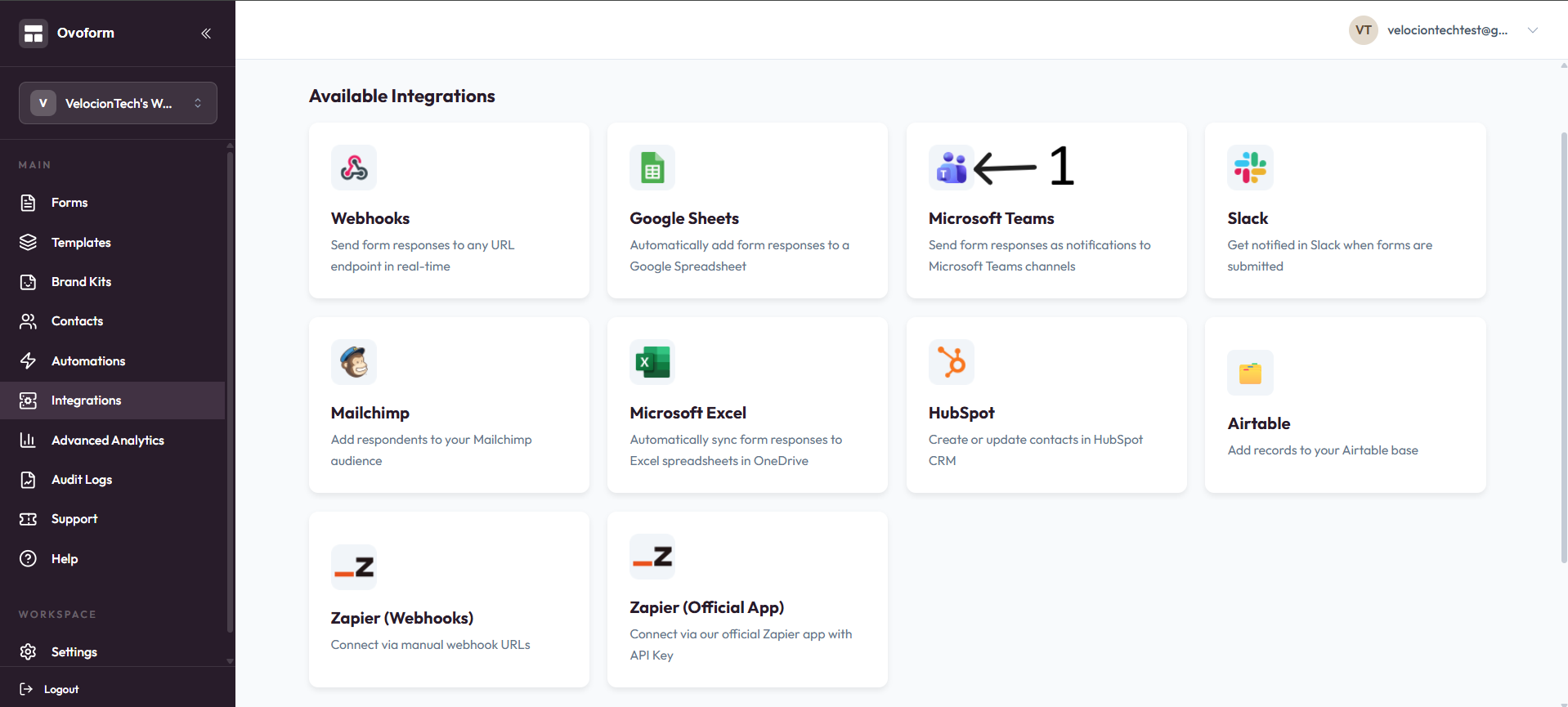This screenshot has width=1568, height=707.
Task: Click the Brand Kits icon
Action: coord(29,282)
